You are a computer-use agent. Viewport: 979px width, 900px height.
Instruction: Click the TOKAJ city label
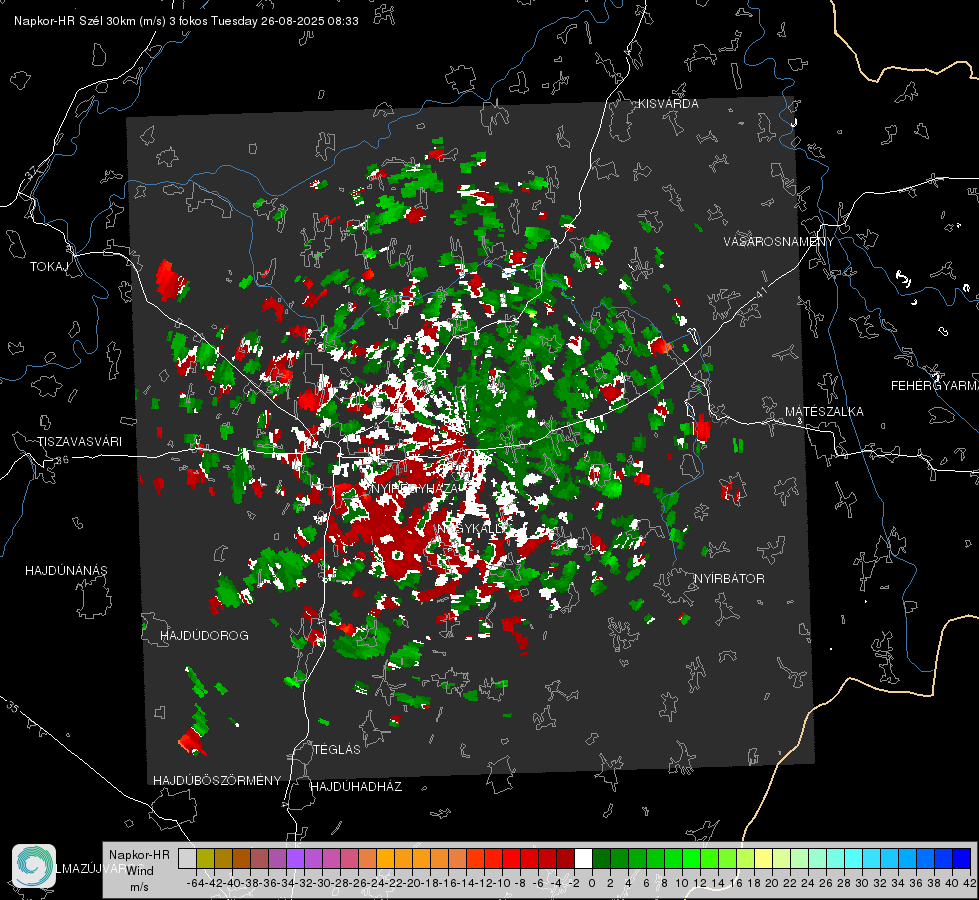click(48, 267)
